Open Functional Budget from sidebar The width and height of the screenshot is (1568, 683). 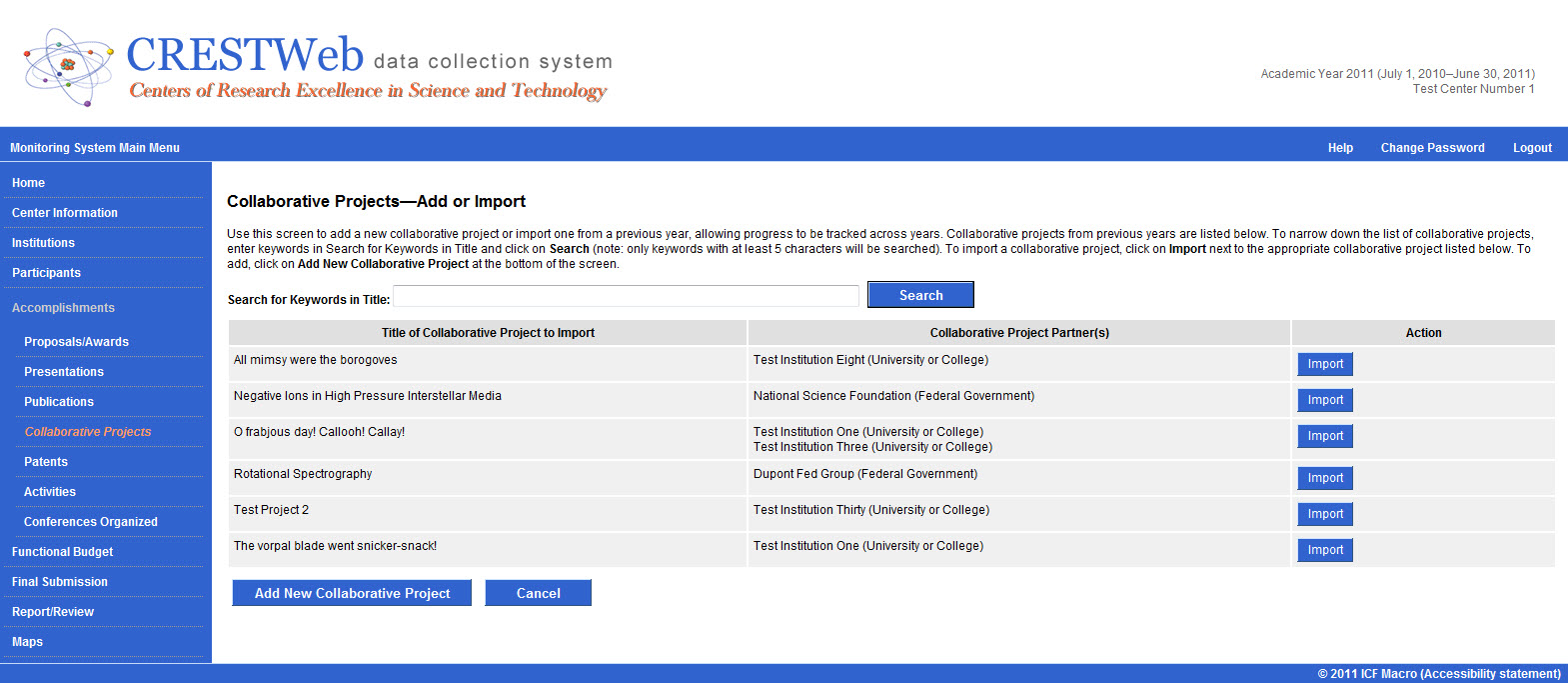[x=62, y=552]
